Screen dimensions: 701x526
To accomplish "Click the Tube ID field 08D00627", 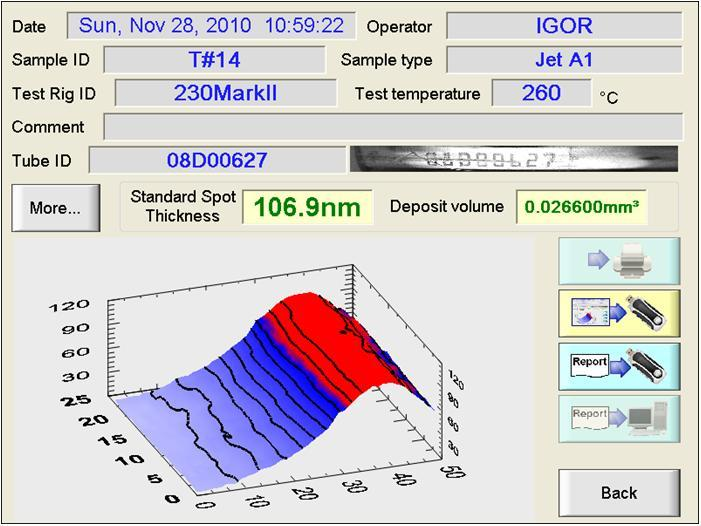I will [216, 160].
